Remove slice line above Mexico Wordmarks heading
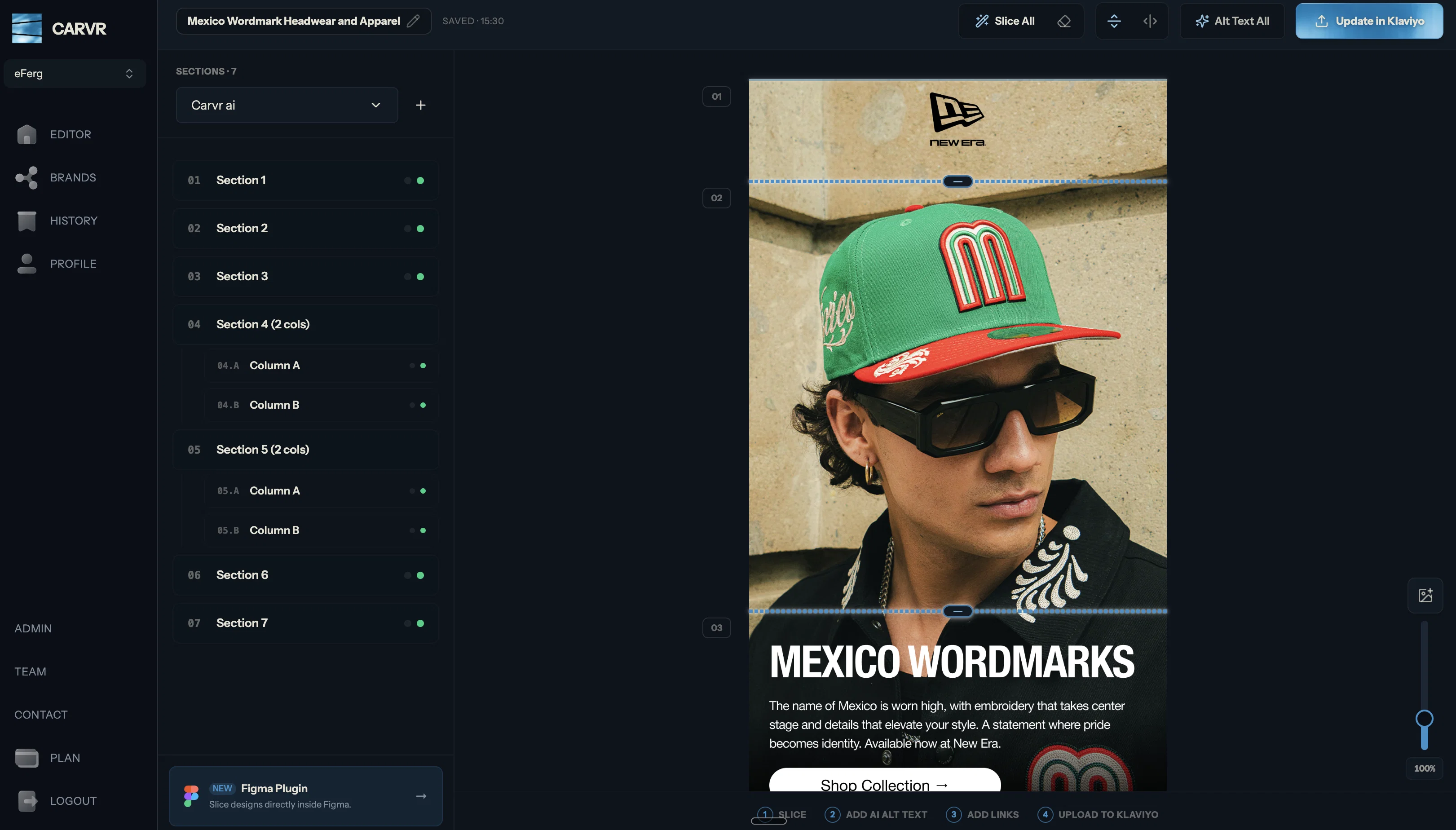 click(x=957, y=611)
